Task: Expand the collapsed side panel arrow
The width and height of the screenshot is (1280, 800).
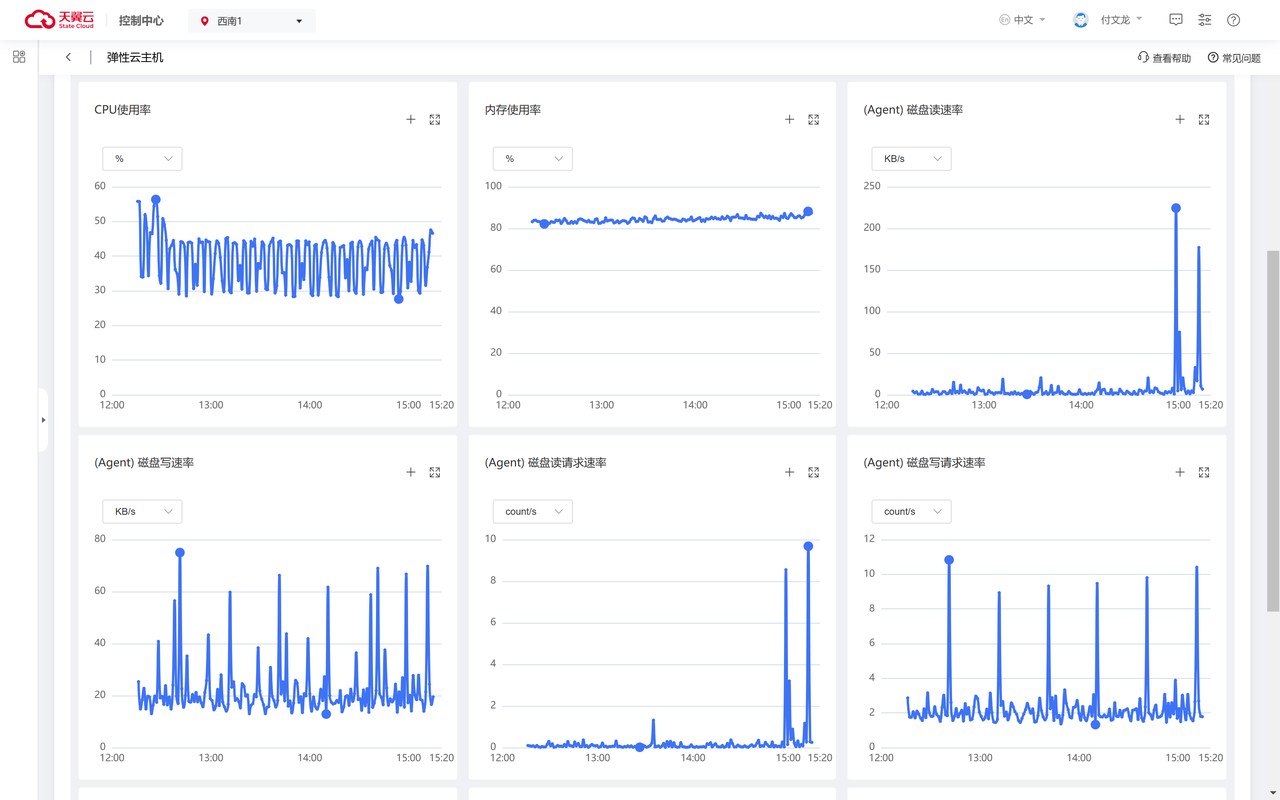Action: coord(43,420)
